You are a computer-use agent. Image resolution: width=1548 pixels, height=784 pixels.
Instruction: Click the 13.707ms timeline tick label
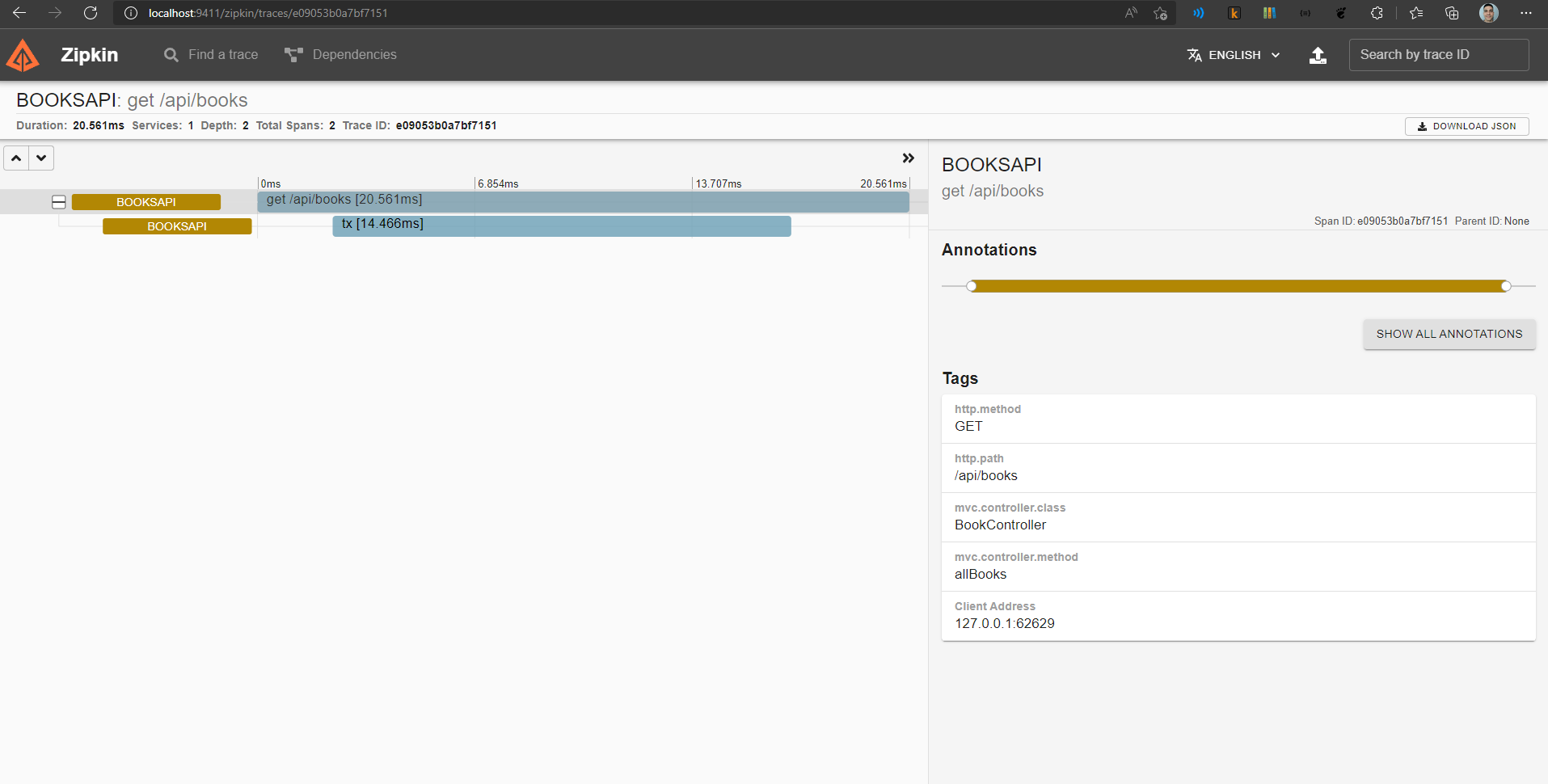tap(719, 183)
